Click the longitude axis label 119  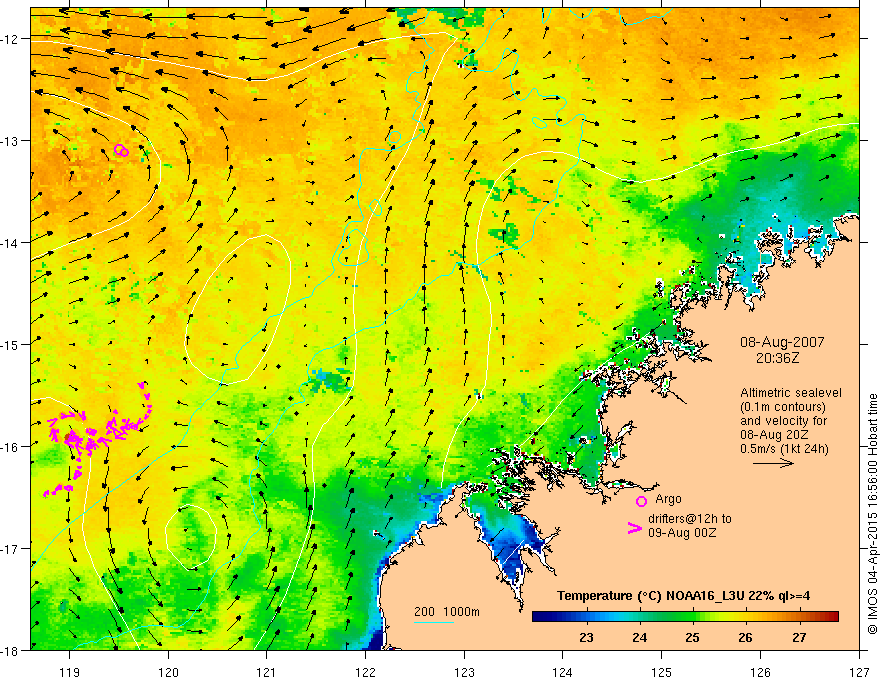(x=70, y=672)
